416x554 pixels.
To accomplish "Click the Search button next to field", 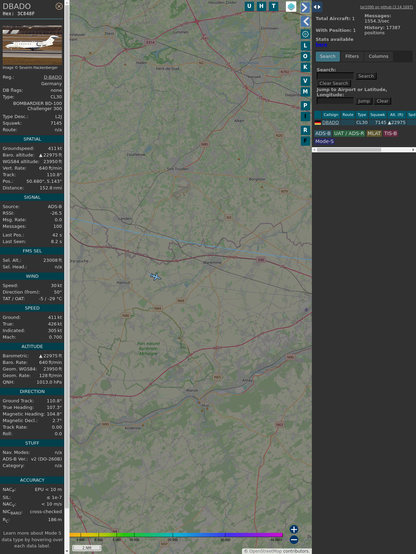I will click(366, 76).
